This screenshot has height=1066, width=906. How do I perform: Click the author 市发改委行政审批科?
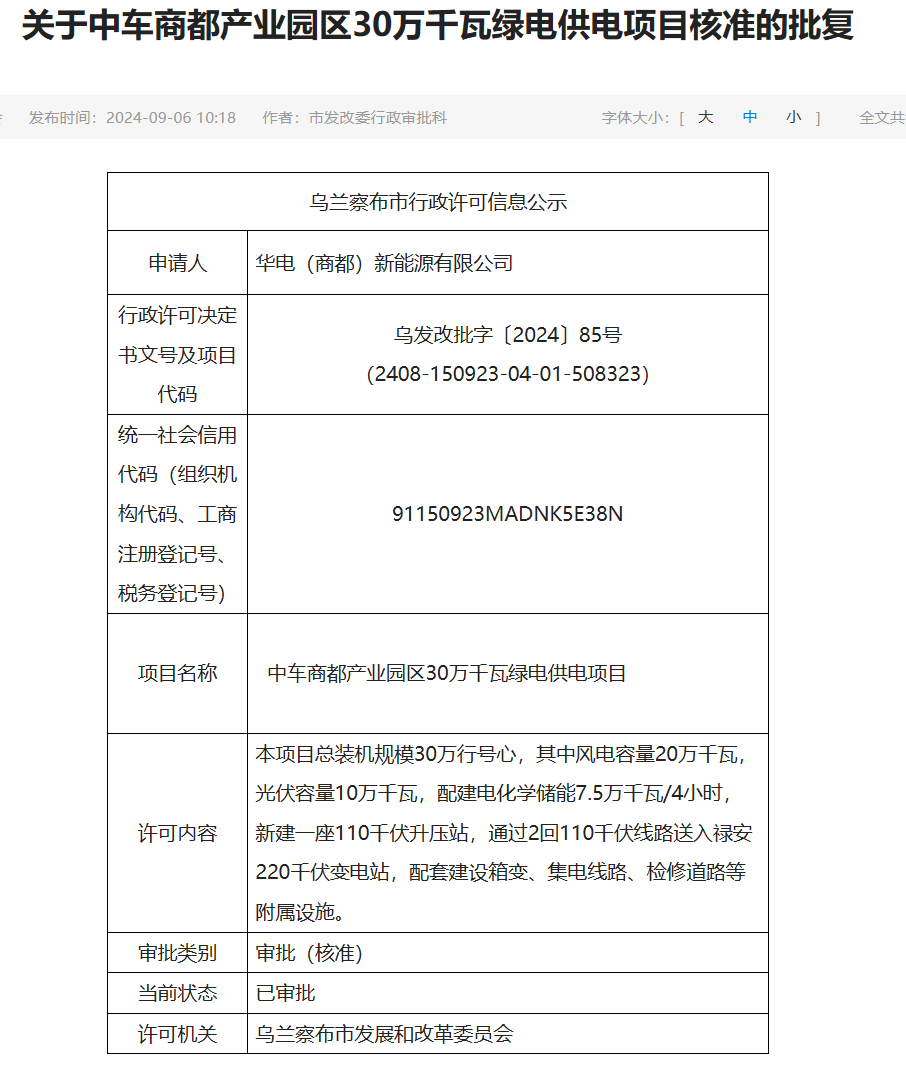tap(378, 118)
